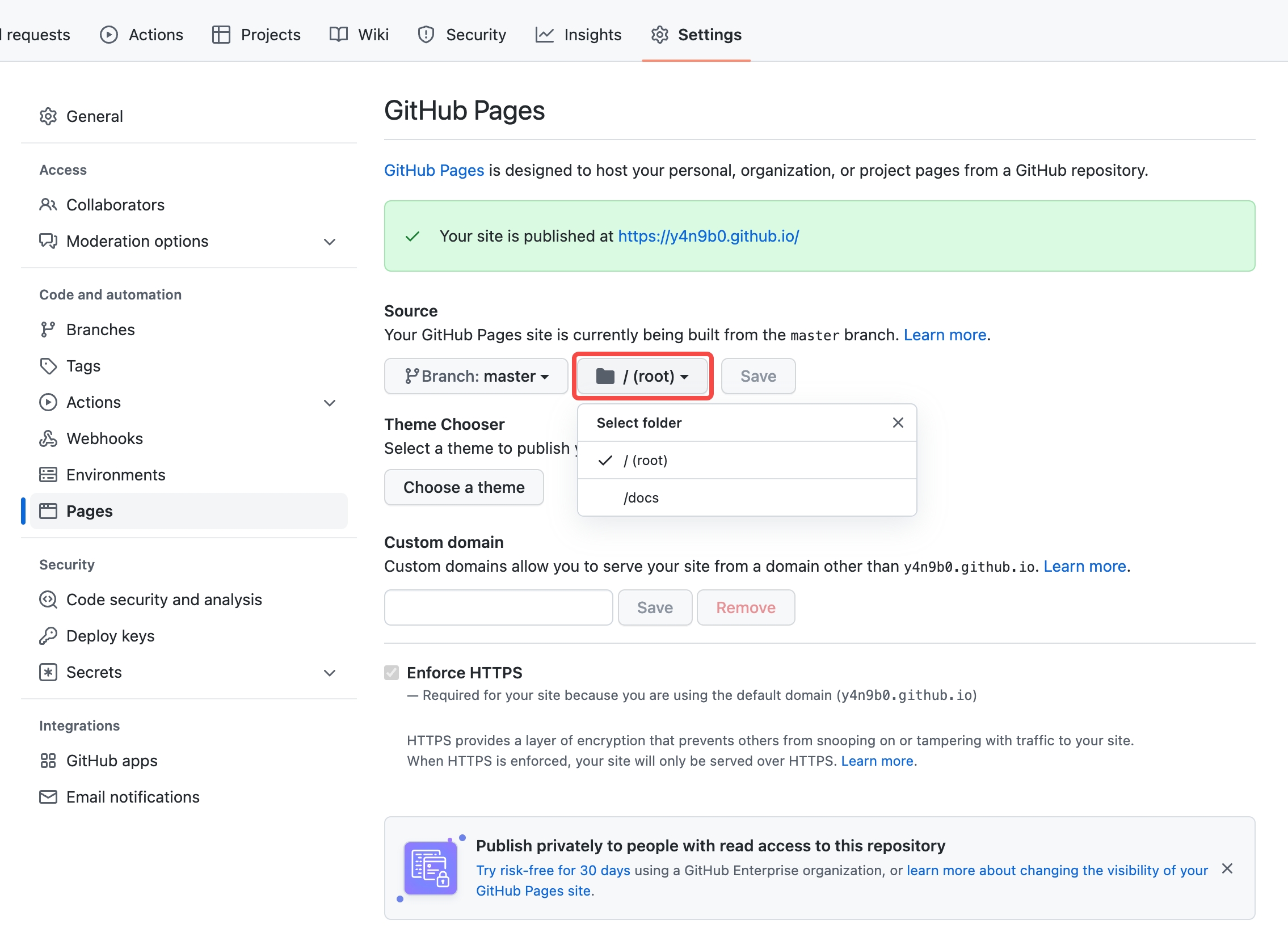
Task: Open the top Actions tab
Action: point(141,35)
